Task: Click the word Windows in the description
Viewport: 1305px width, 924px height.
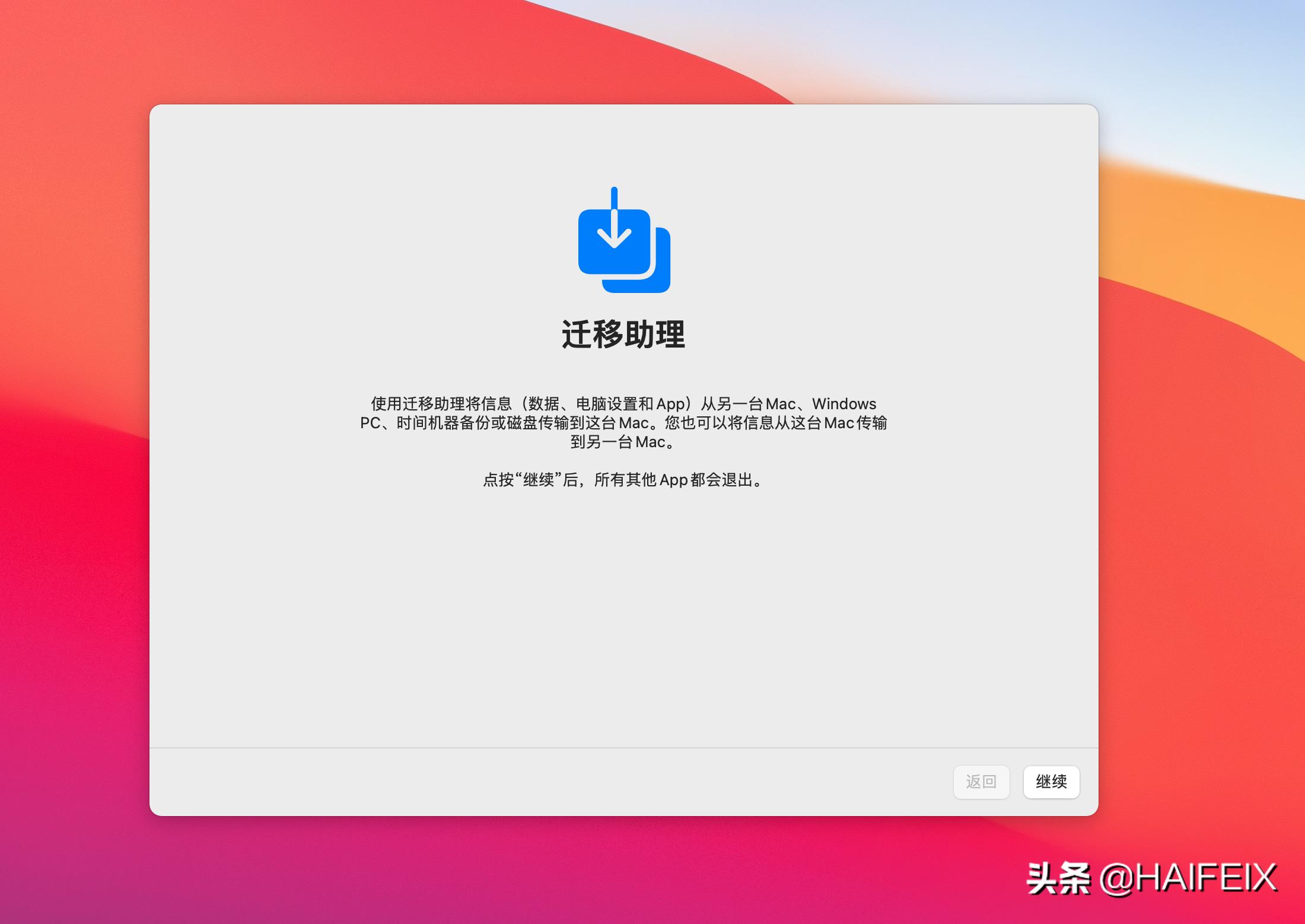Action: [845, 404]
